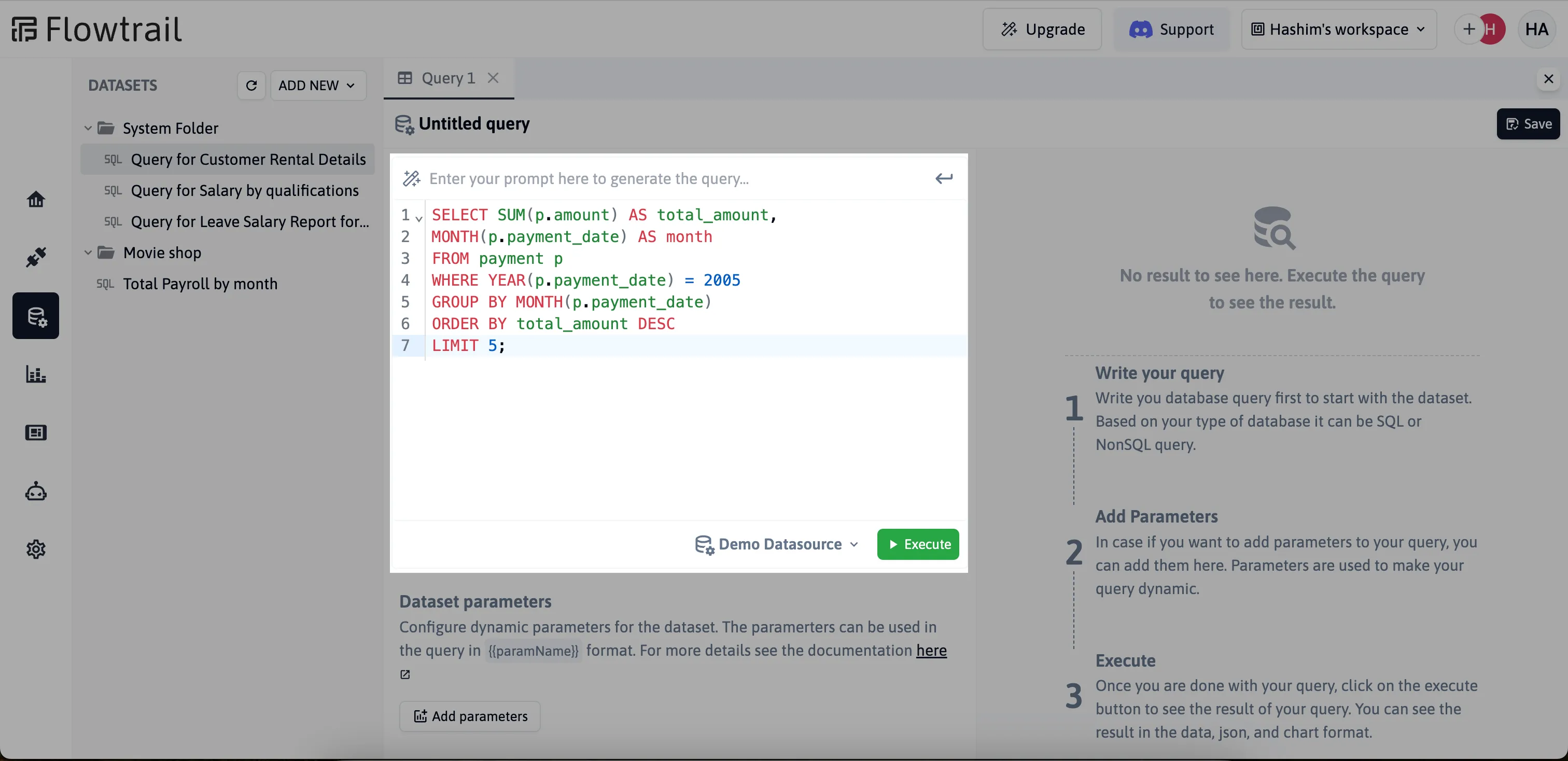Open the ADD NEW dropdown

pos(318,85)
